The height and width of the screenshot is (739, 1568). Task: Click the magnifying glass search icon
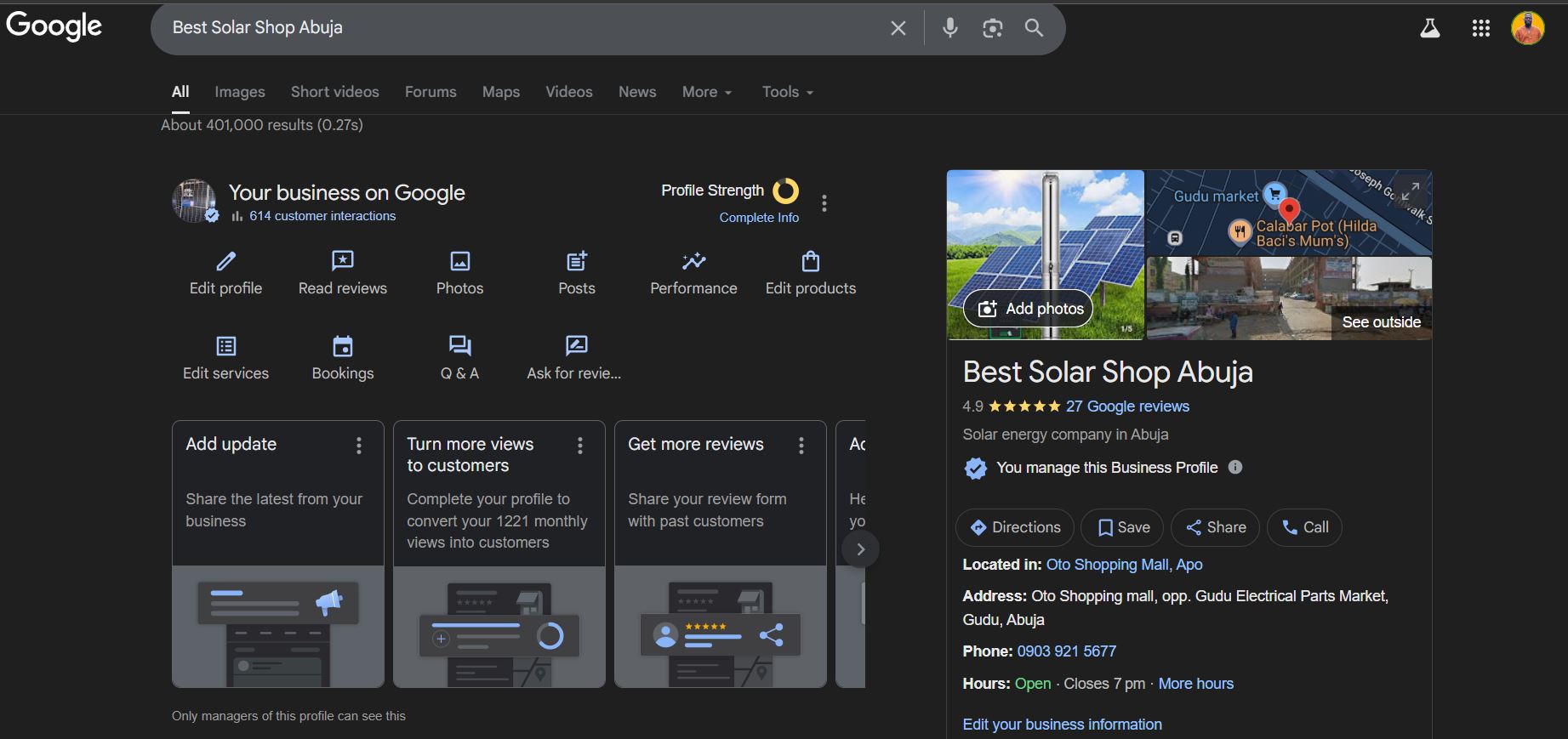click(1034, 28)
